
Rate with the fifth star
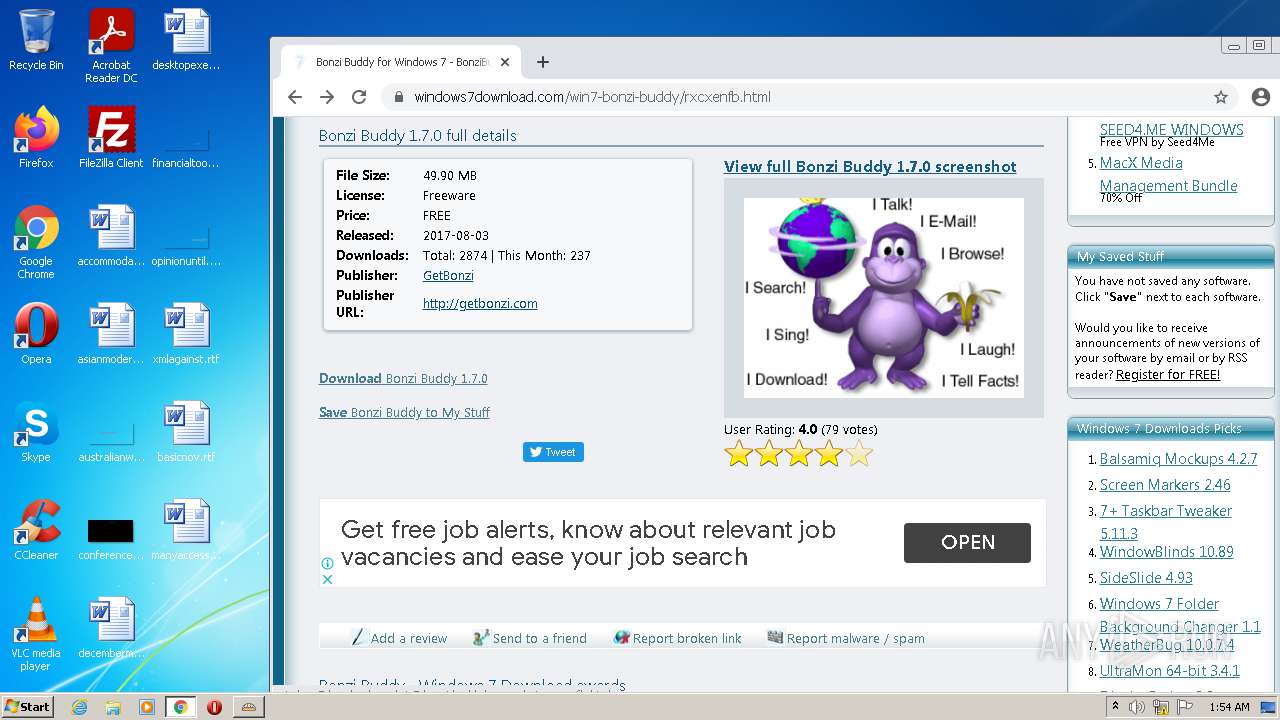coord(859,455)
